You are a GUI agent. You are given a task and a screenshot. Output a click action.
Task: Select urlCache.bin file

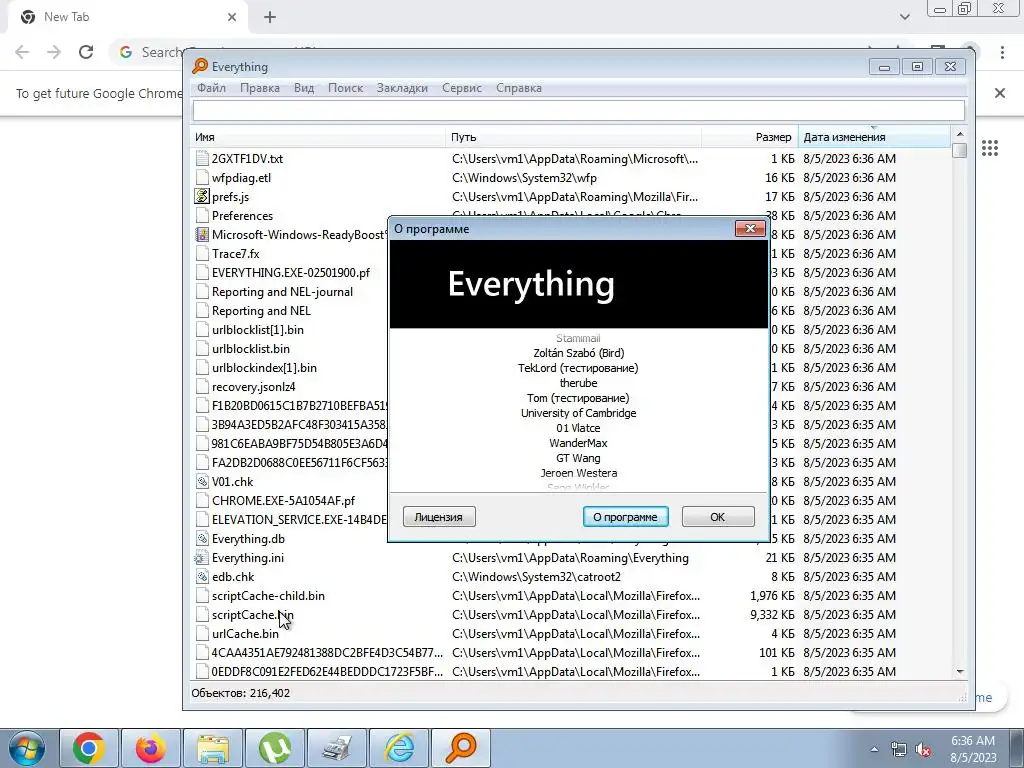(x=245, y=633)
